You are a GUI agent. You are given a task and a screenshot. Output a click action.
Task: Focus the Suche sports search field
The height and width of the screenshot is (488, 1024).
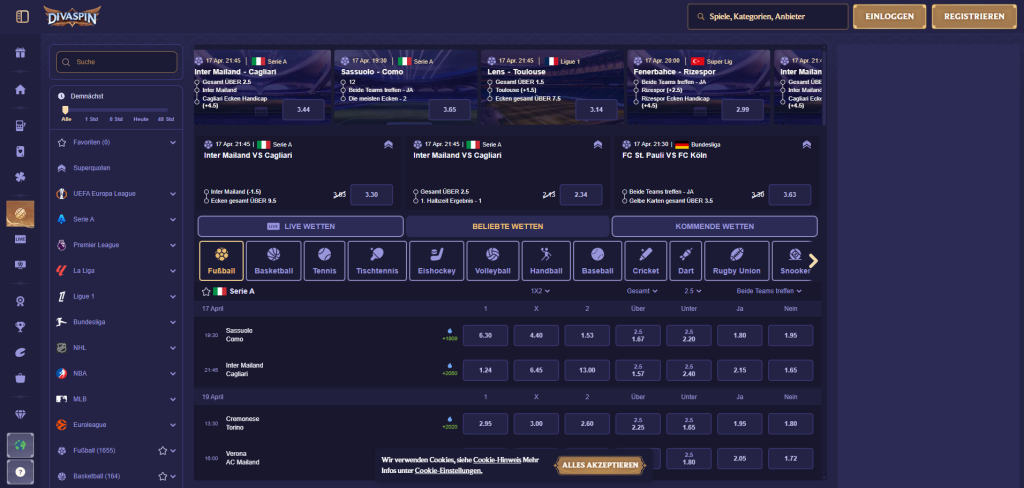tap(116, 62)
